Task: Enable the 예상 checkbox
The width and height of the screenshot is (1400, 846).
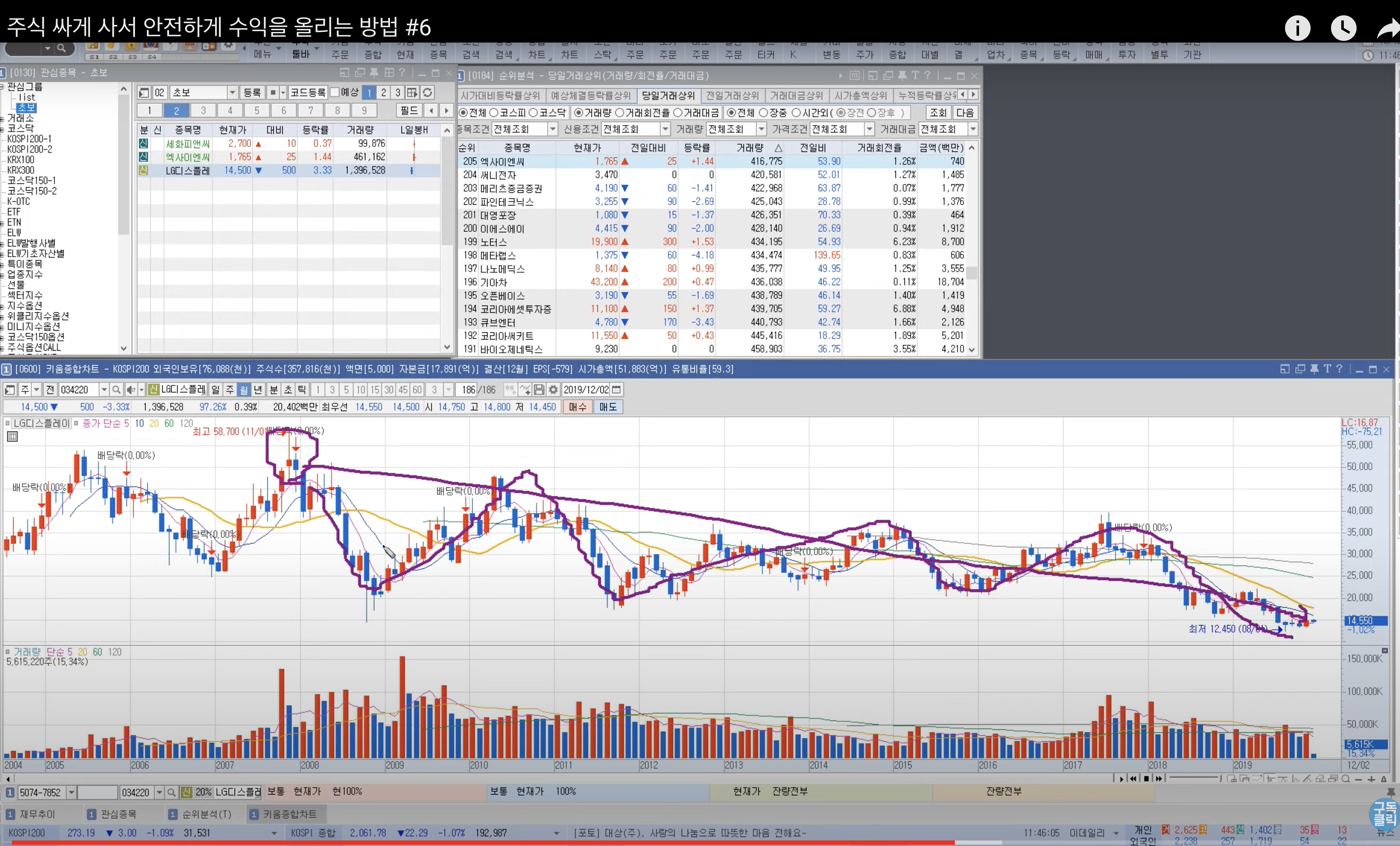Action: pyautogui.click(x=335, y=92)
